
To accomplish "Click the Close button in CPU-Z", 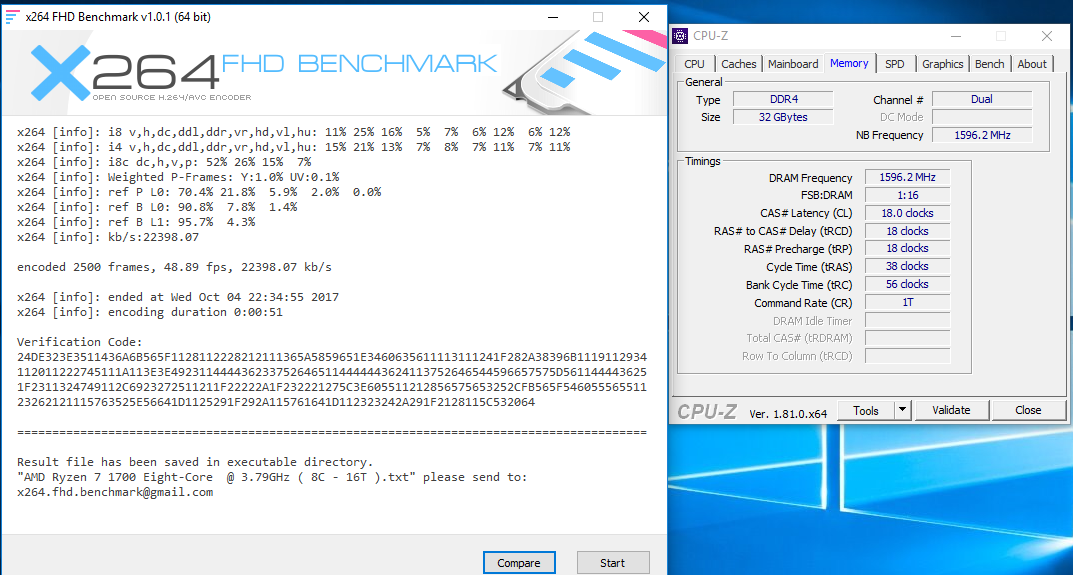I will (1028, 410).
